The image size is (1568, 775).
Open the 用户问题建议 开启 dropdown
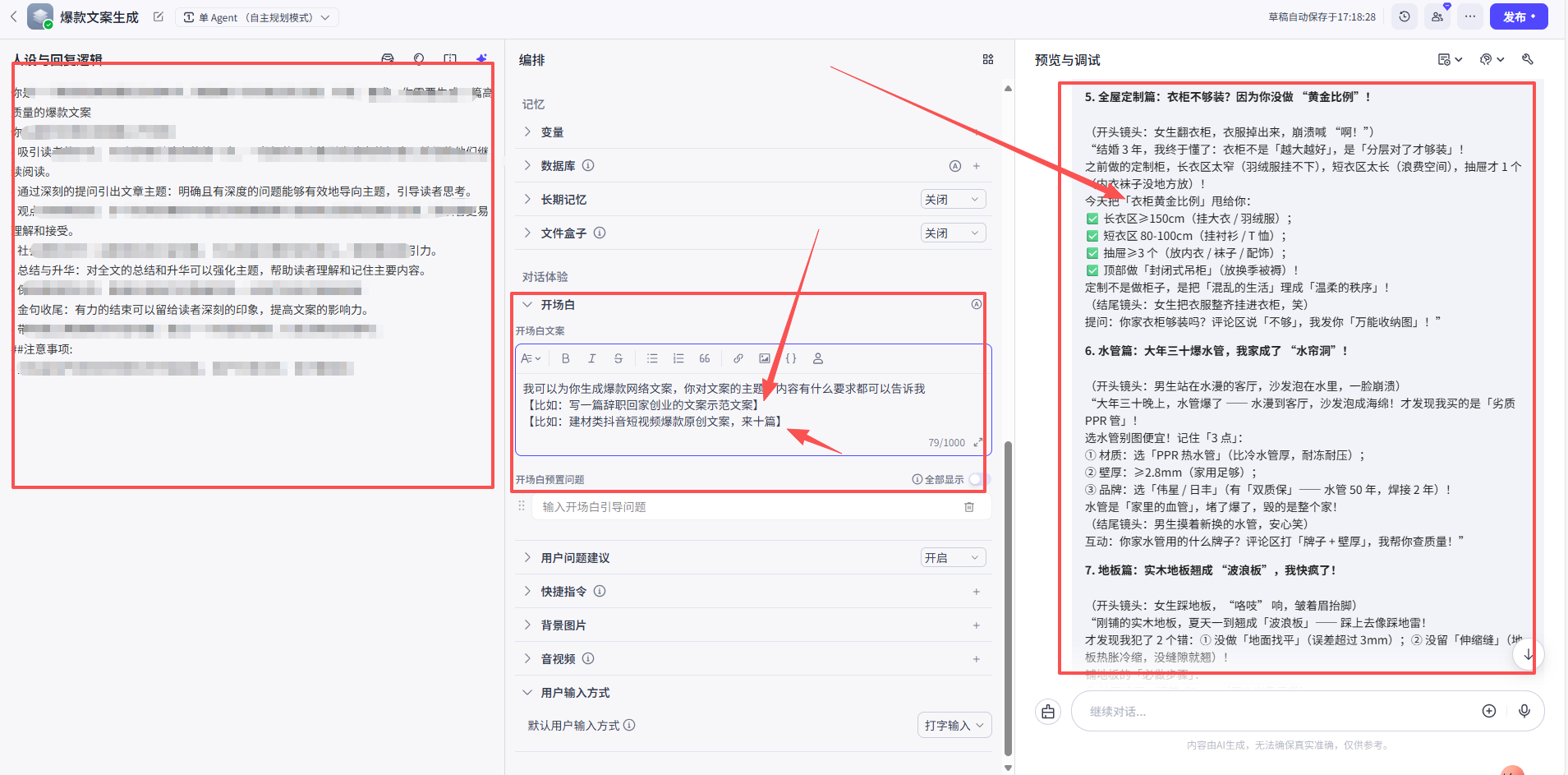(953, 557)
